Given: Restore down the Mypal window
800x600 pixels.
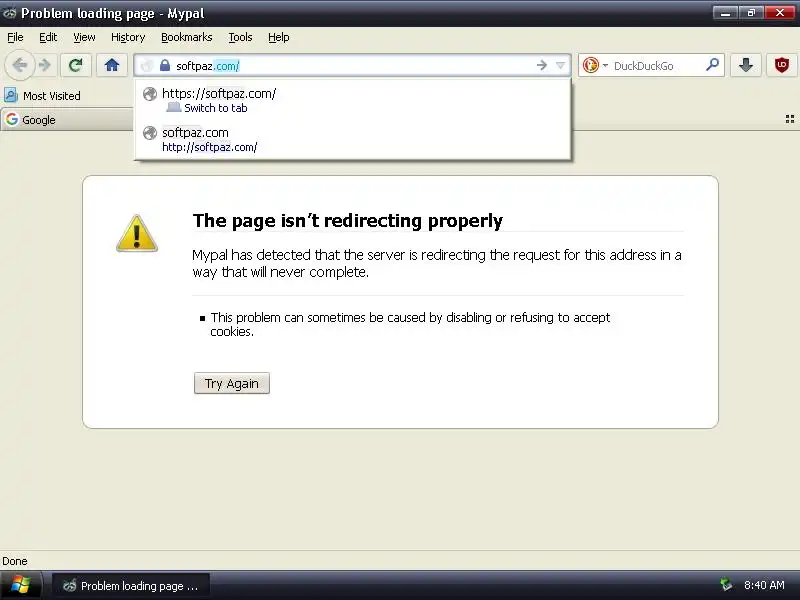Looking at the screenshot, I should [751, 12].
